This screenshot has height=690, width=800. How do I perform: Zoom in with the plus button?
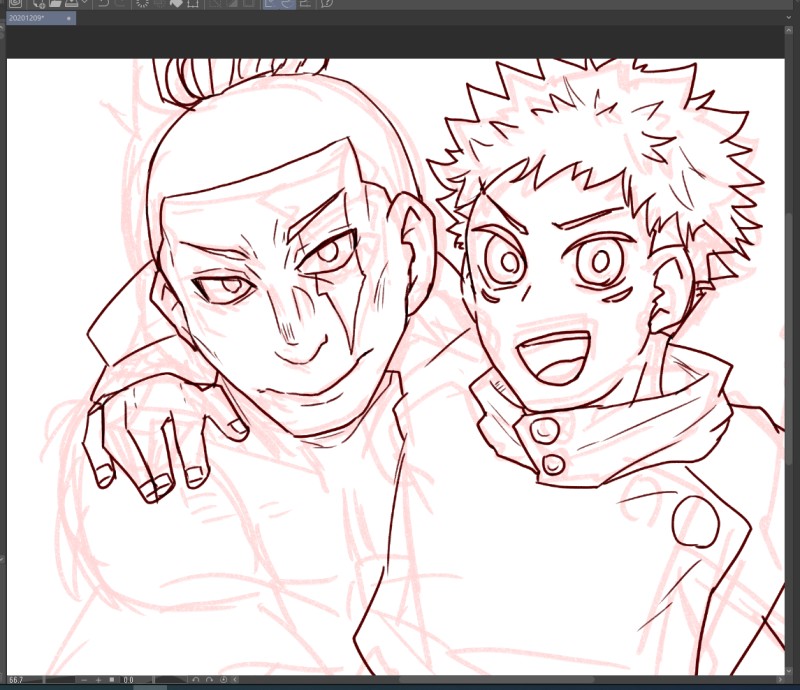pos(98,680)
